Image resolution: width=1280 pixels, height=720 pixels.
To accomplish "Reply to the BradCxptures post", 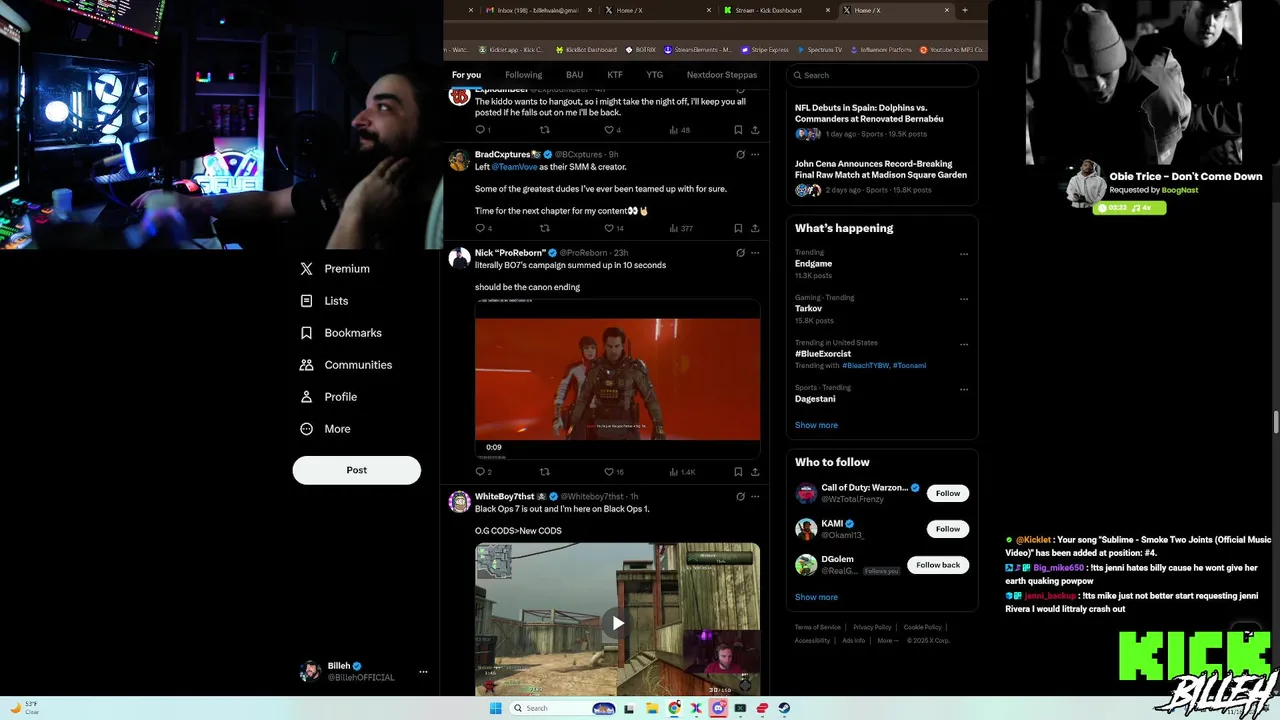I will point(480,228).
